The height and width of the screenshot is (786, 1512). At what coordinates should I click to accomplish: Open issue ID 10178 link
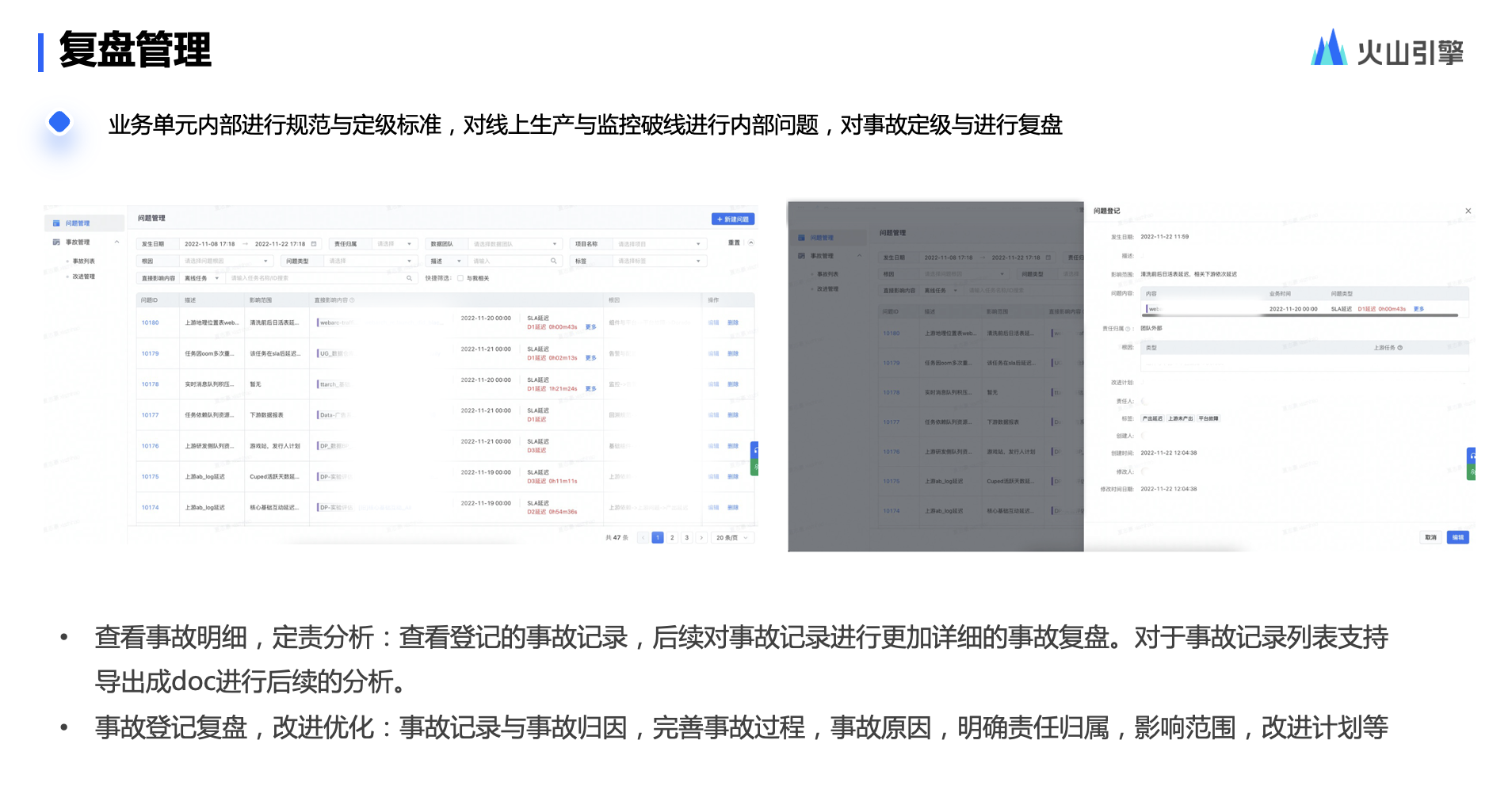(151, 384)
